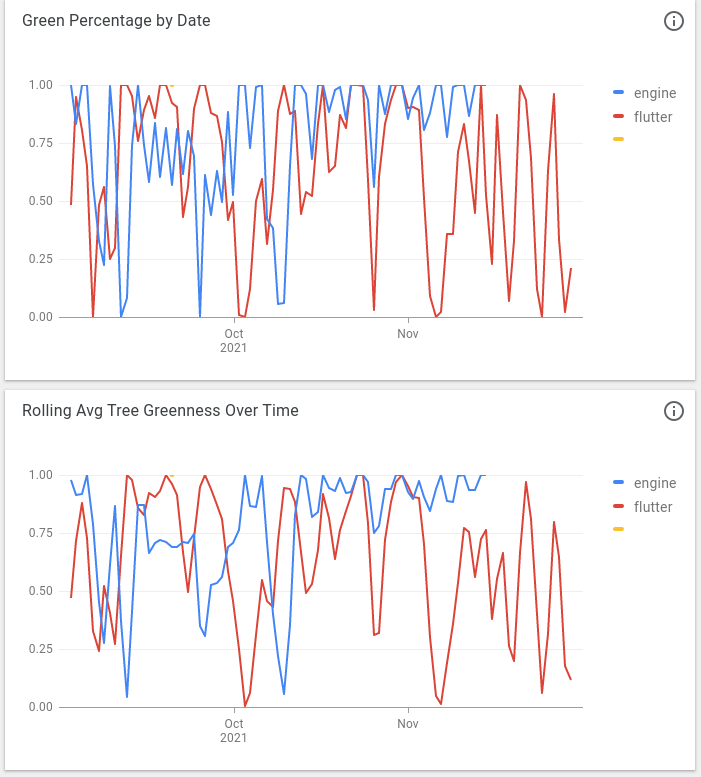Viewport: 701px width, 777px height.
Task: Click 0.50 y-axis label in top chart
Action: [41, 201]
